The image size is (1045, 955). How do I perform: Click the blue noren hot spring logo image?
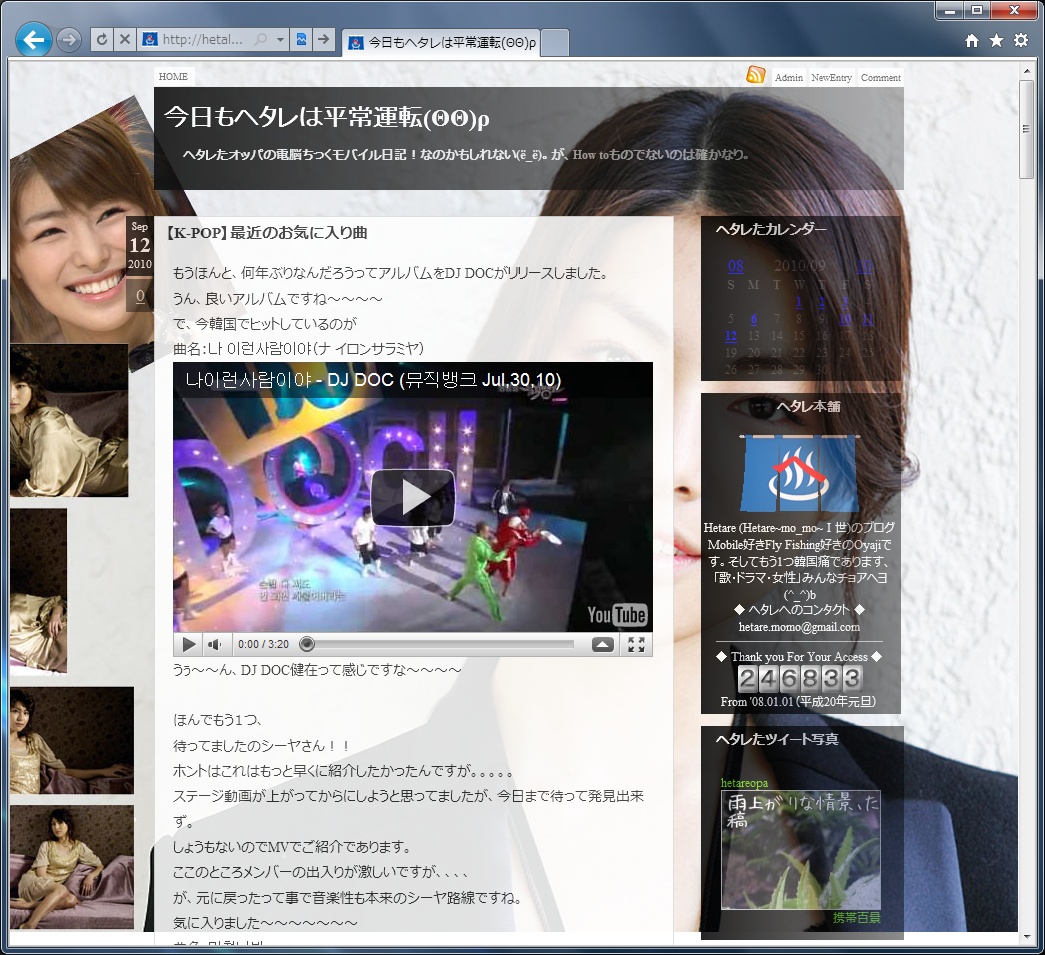pos(799,473)
